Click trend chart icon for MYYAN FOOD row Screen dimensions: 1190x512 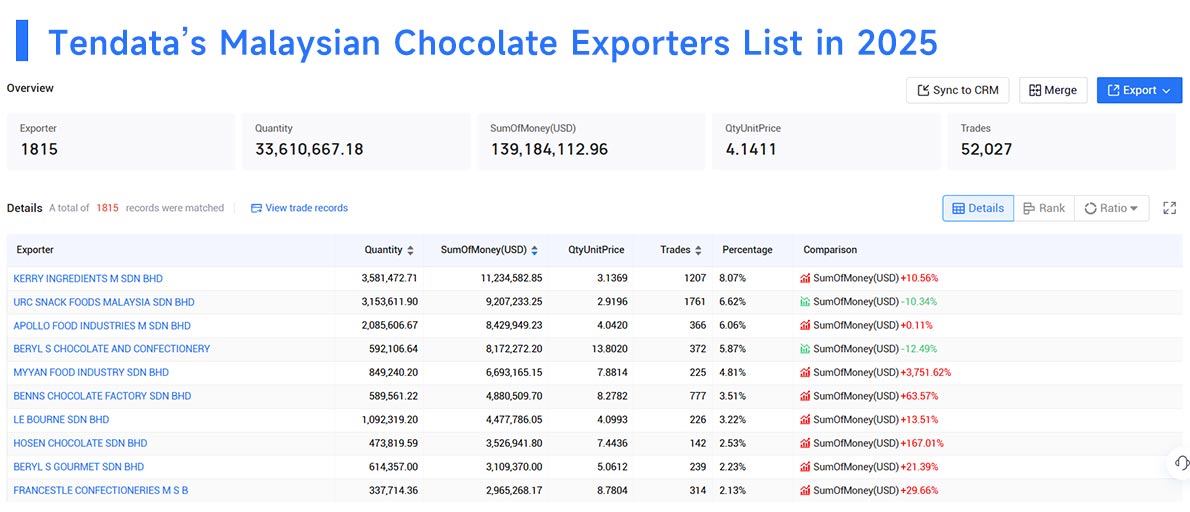[805, 372]
